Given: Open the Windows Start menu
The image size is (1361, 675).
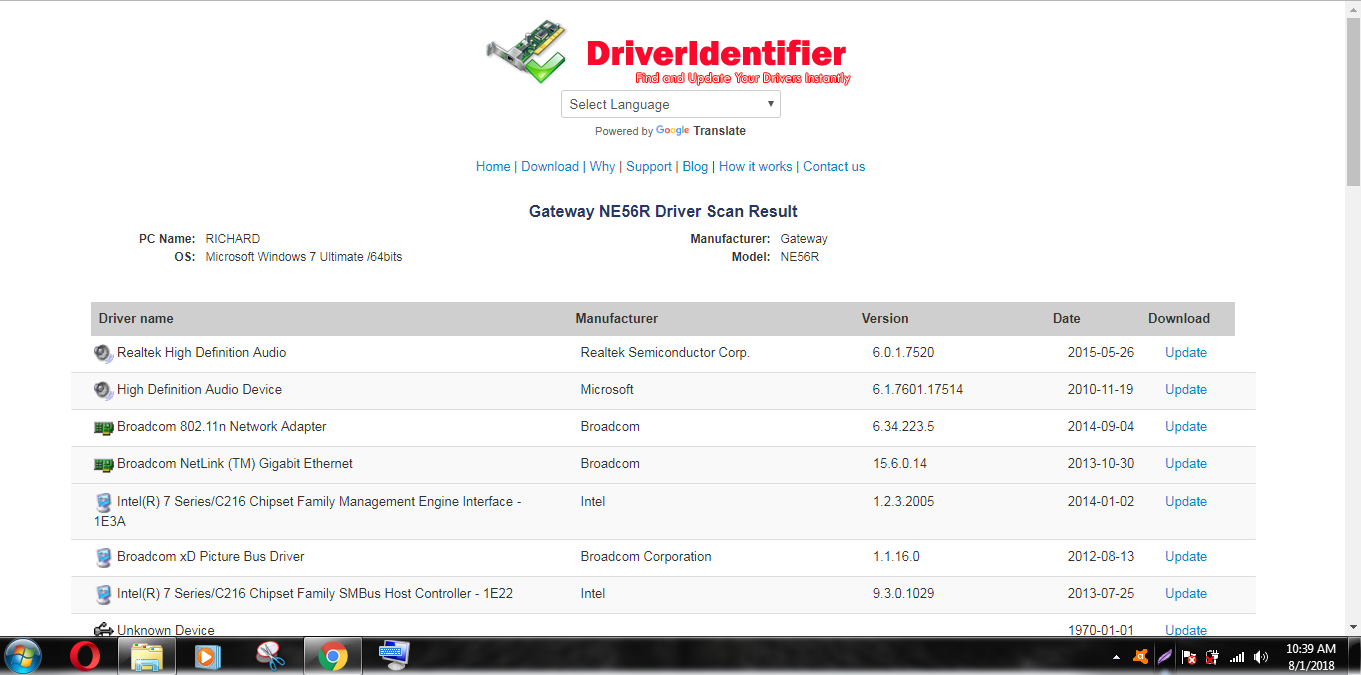Looking at the screenshot, I should tap(23, 656).
